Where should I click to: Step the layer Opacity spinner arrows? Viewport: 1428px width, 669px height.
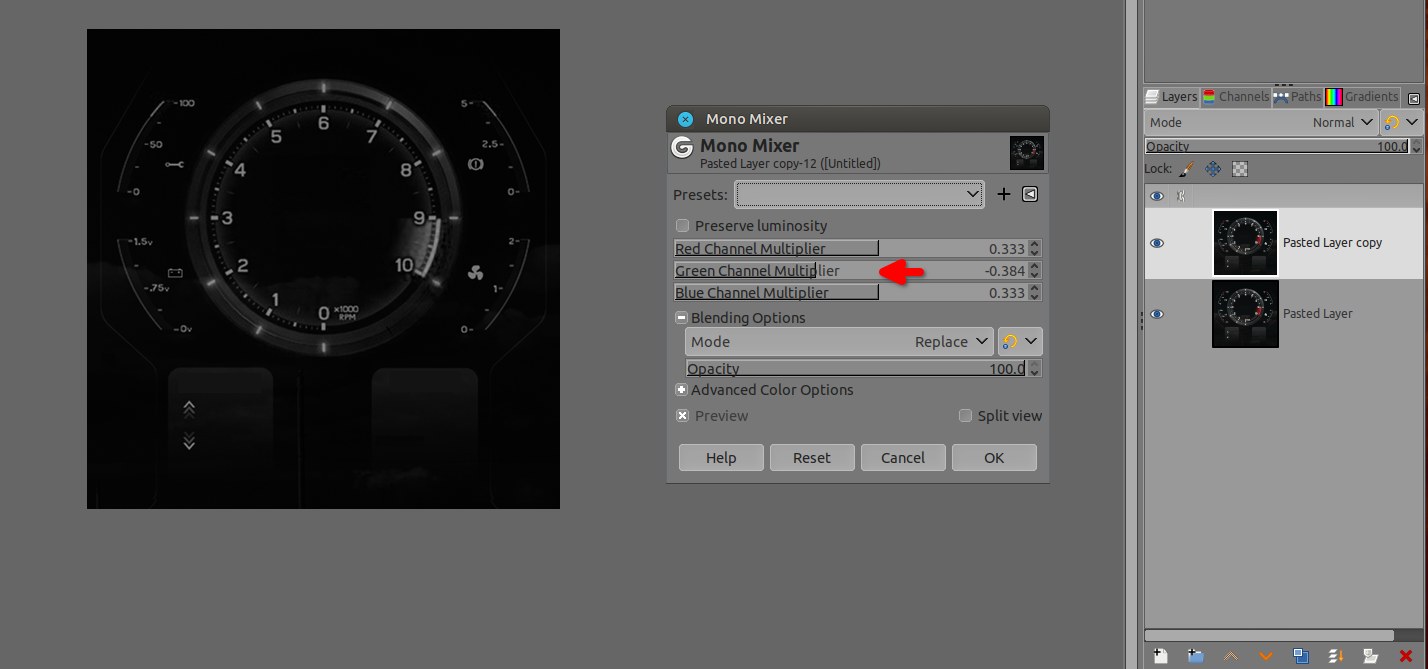click(x=1416, y=146)
